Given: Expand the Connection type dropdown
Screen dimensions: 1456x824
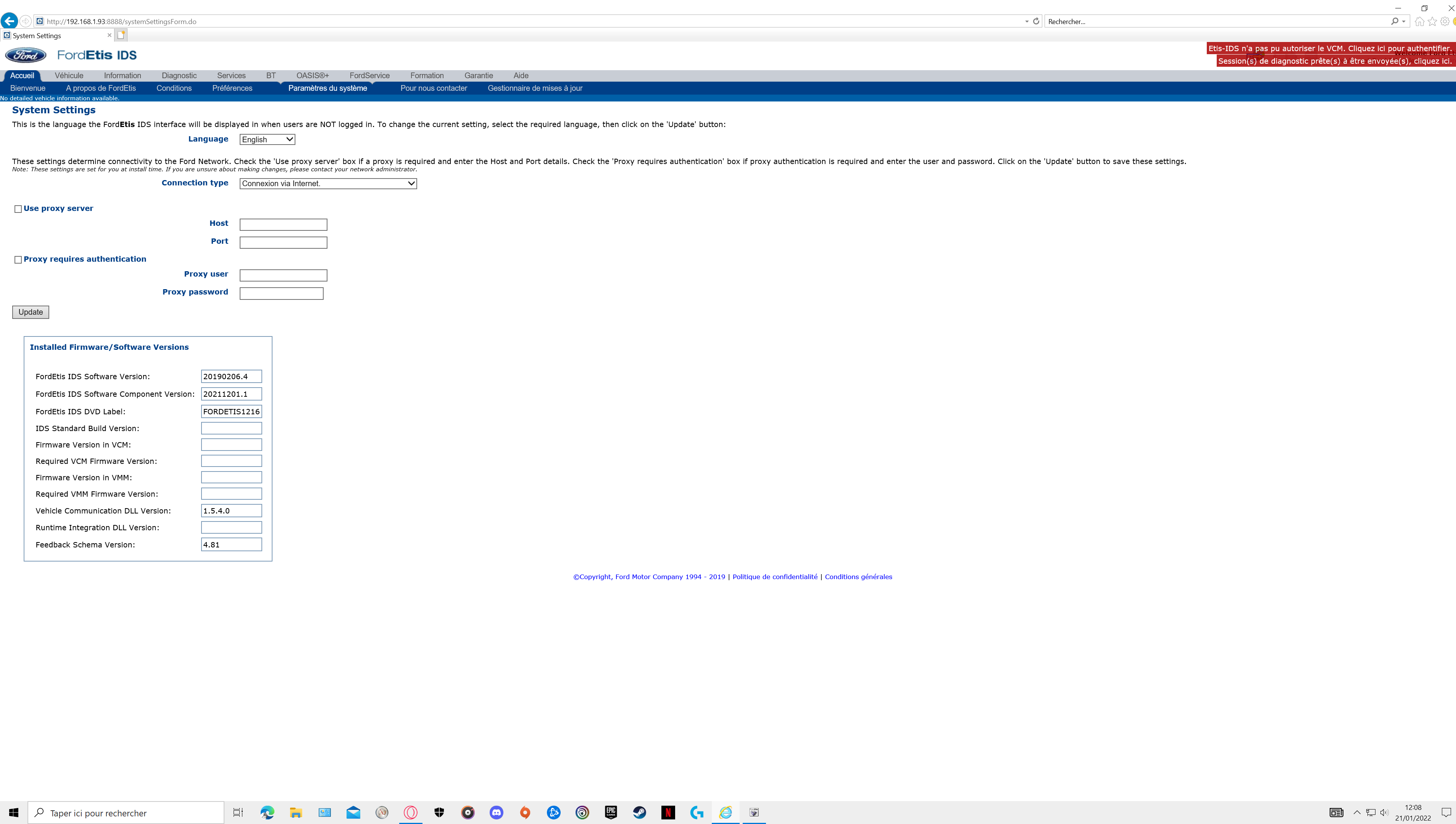Looking at the screenshot, I should pyautogui.click(x=328, y=183).
